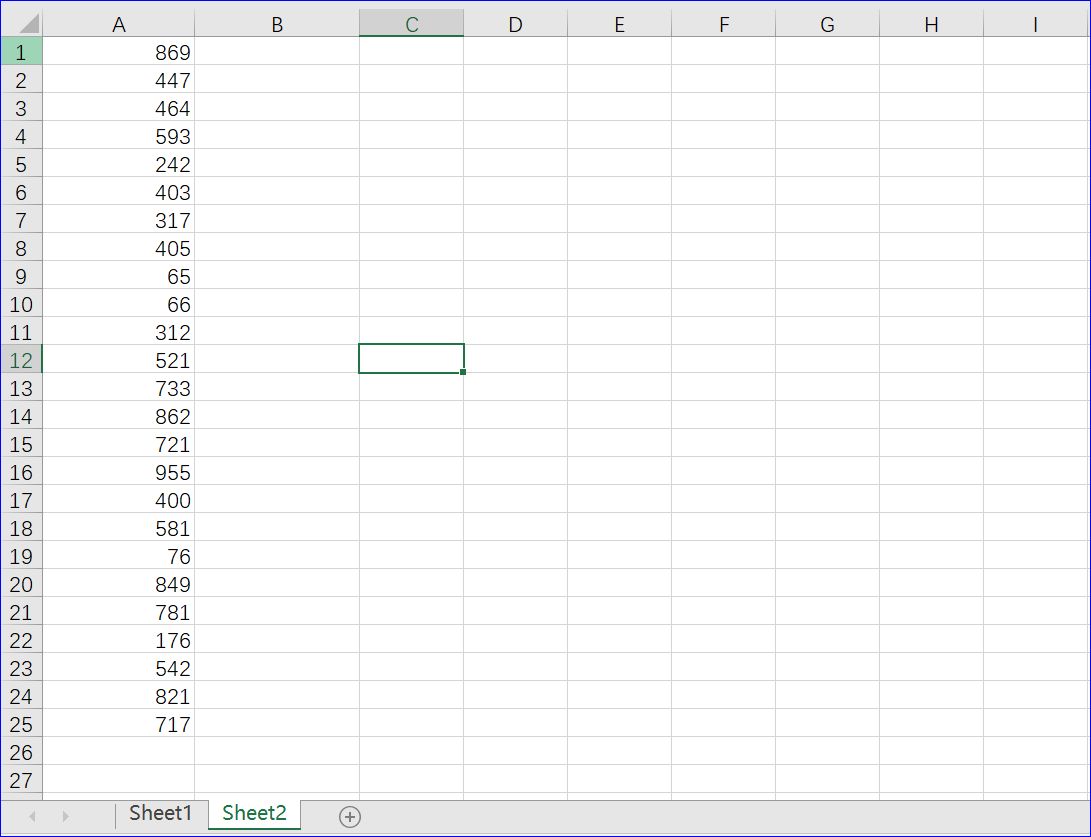Click cell containing 312
The image size is (1091, 837).
[x=118, y=332]
